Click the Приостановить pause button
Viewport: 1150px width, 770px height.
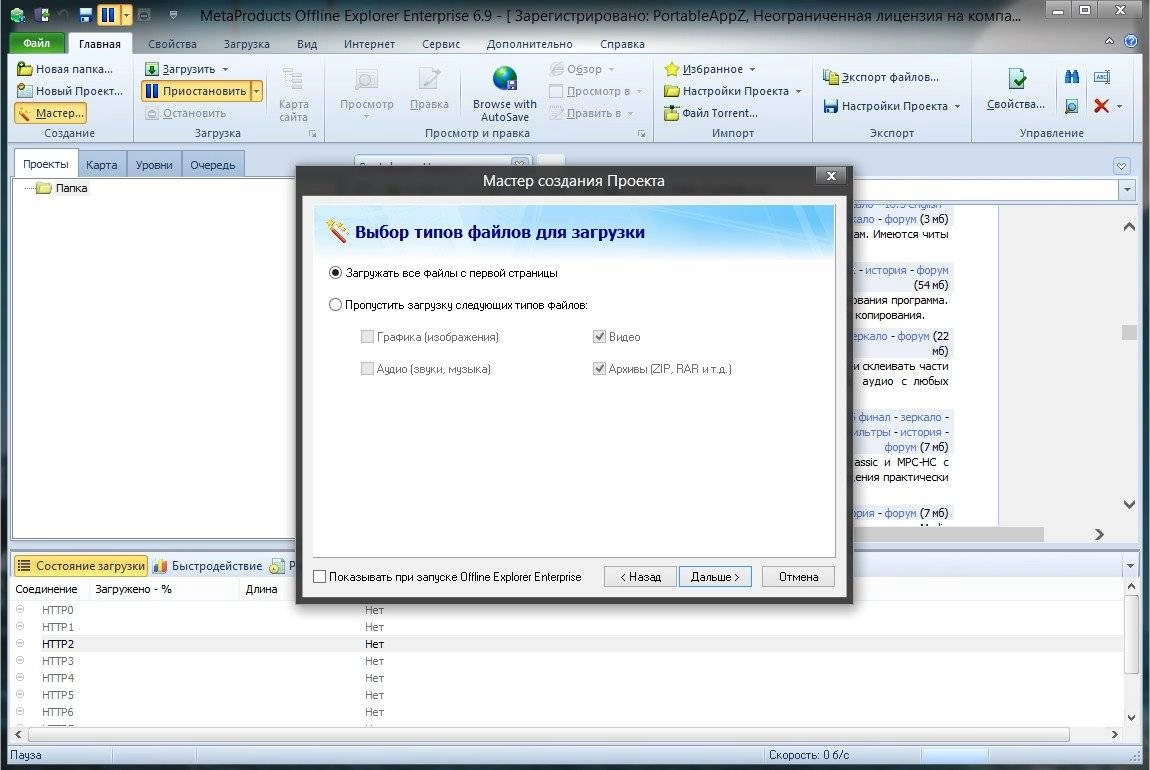195,91
